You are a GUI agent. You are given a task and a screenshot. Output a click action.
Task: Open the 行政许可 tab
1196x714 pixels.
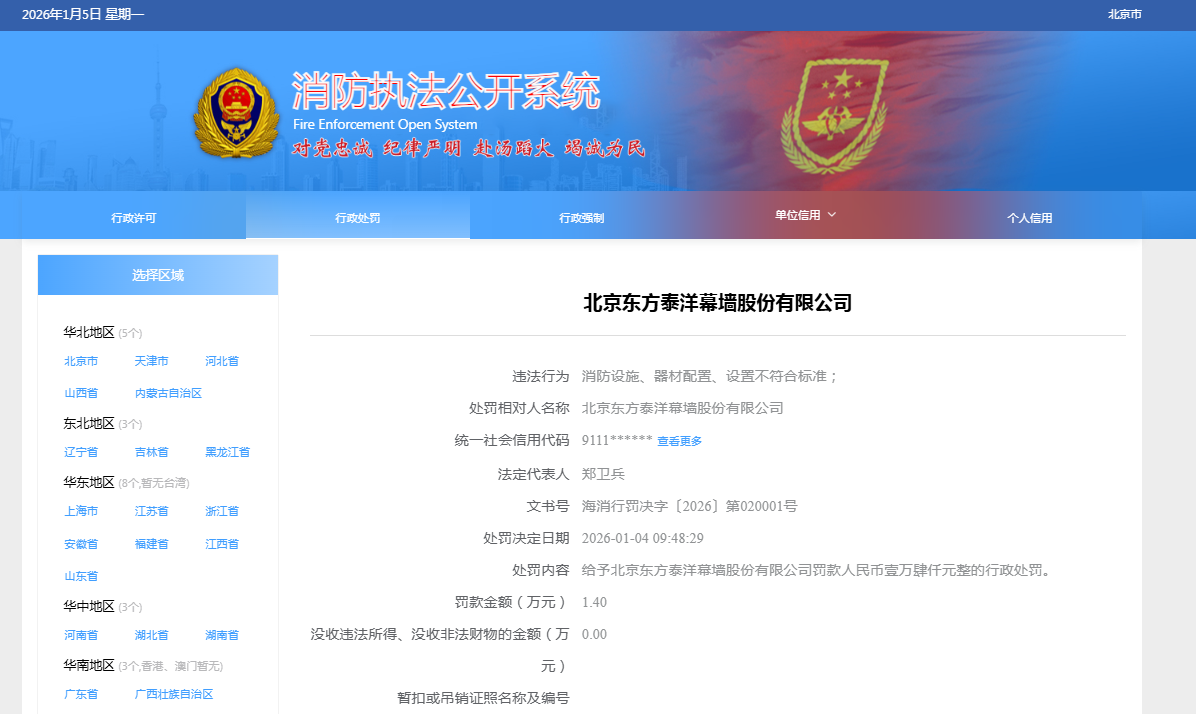(x=133, y=218)
